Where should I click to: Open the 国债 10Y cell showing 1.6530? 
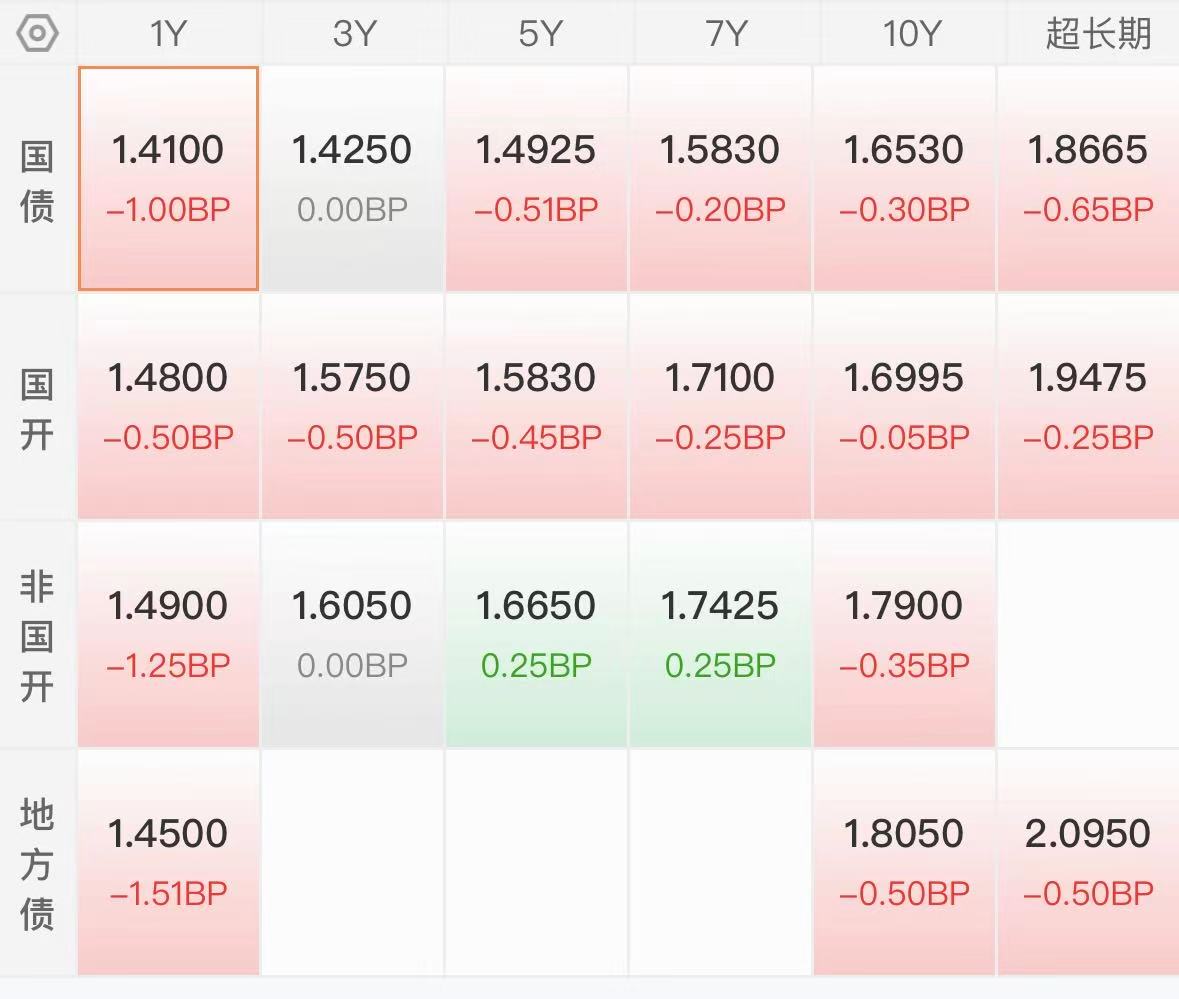click(x=904, y=178)
